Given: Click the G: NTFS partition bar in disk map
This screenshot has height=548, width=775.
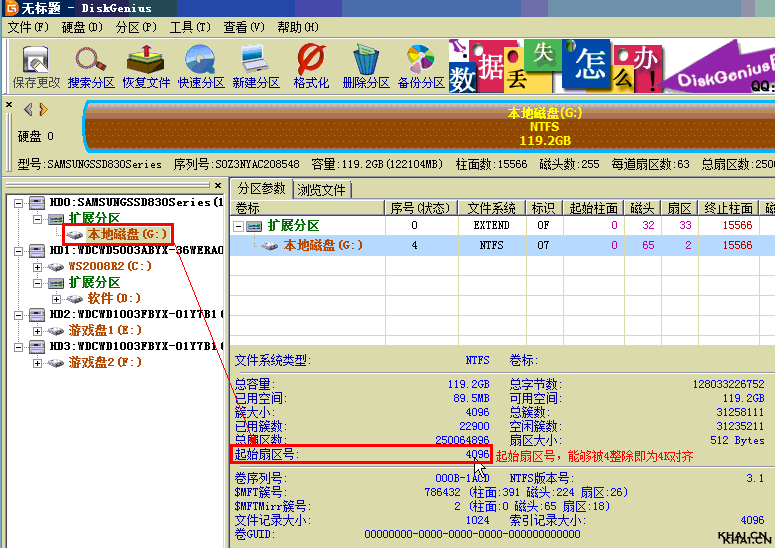Looking at the screenshot, I should tap(430, 126).
